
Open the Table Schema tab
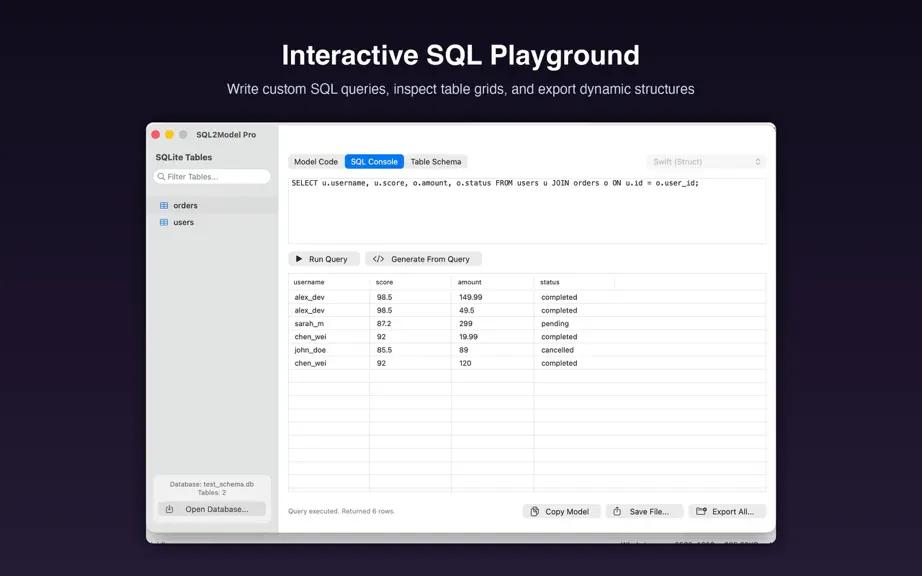coord(436,162)
